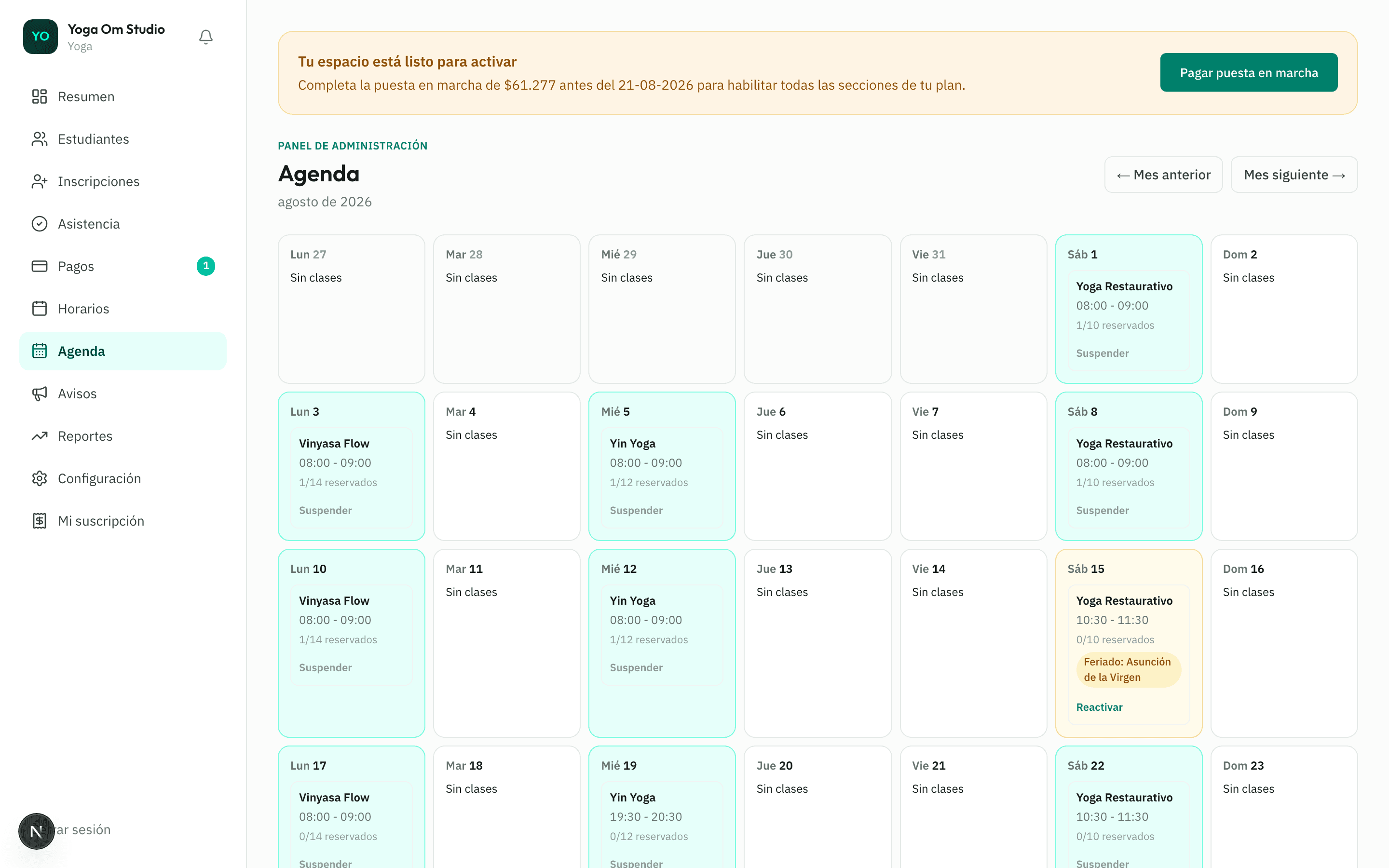Click the Vie 21 day cell
The height and width of the screenshot is (868, 1389).
coord(973,807)
